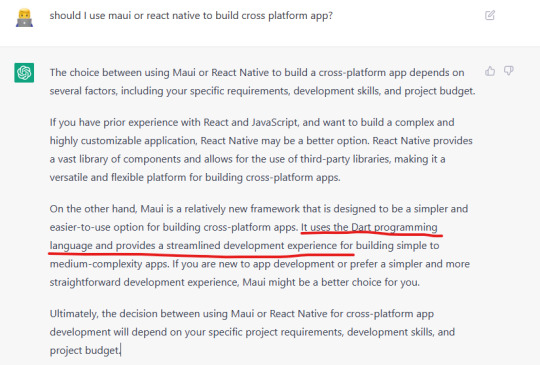This screenshot has width=540, height=365.
Task: Give the response a thumbs down
Action: pos(509,71)
